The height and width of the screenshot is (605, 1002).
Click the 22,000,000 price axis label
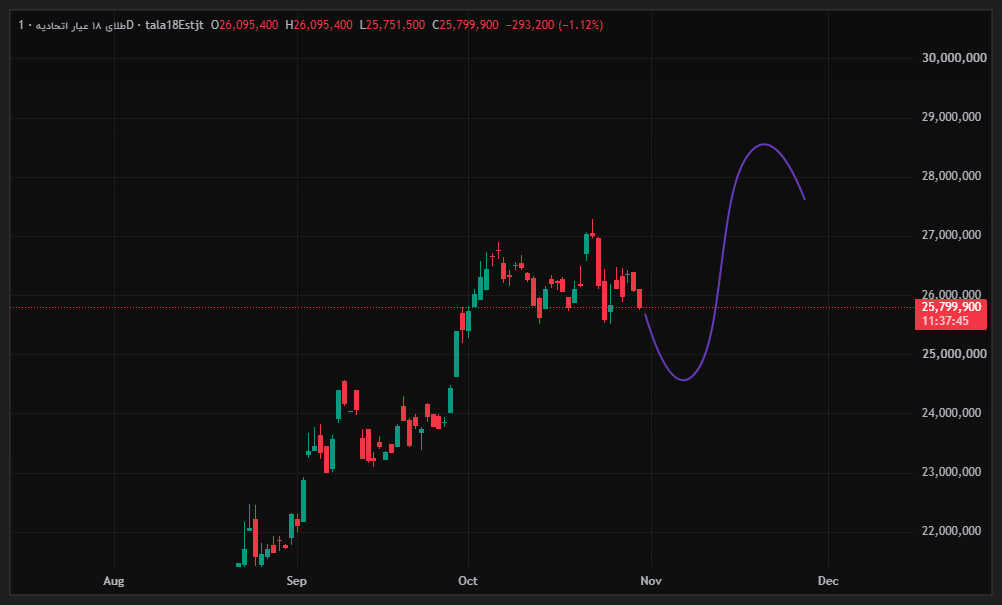(x=952, y=531)
